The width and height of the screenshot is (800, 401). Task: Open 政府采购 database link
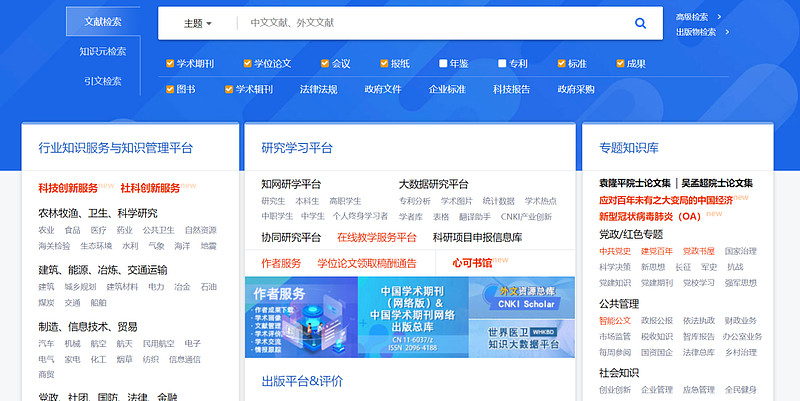(x=576, y=89)
